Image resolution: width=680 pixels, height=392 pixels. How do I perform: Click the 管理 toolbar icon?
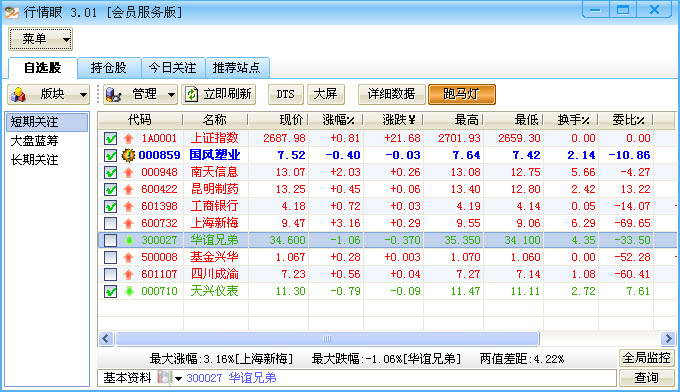(113, 94)
